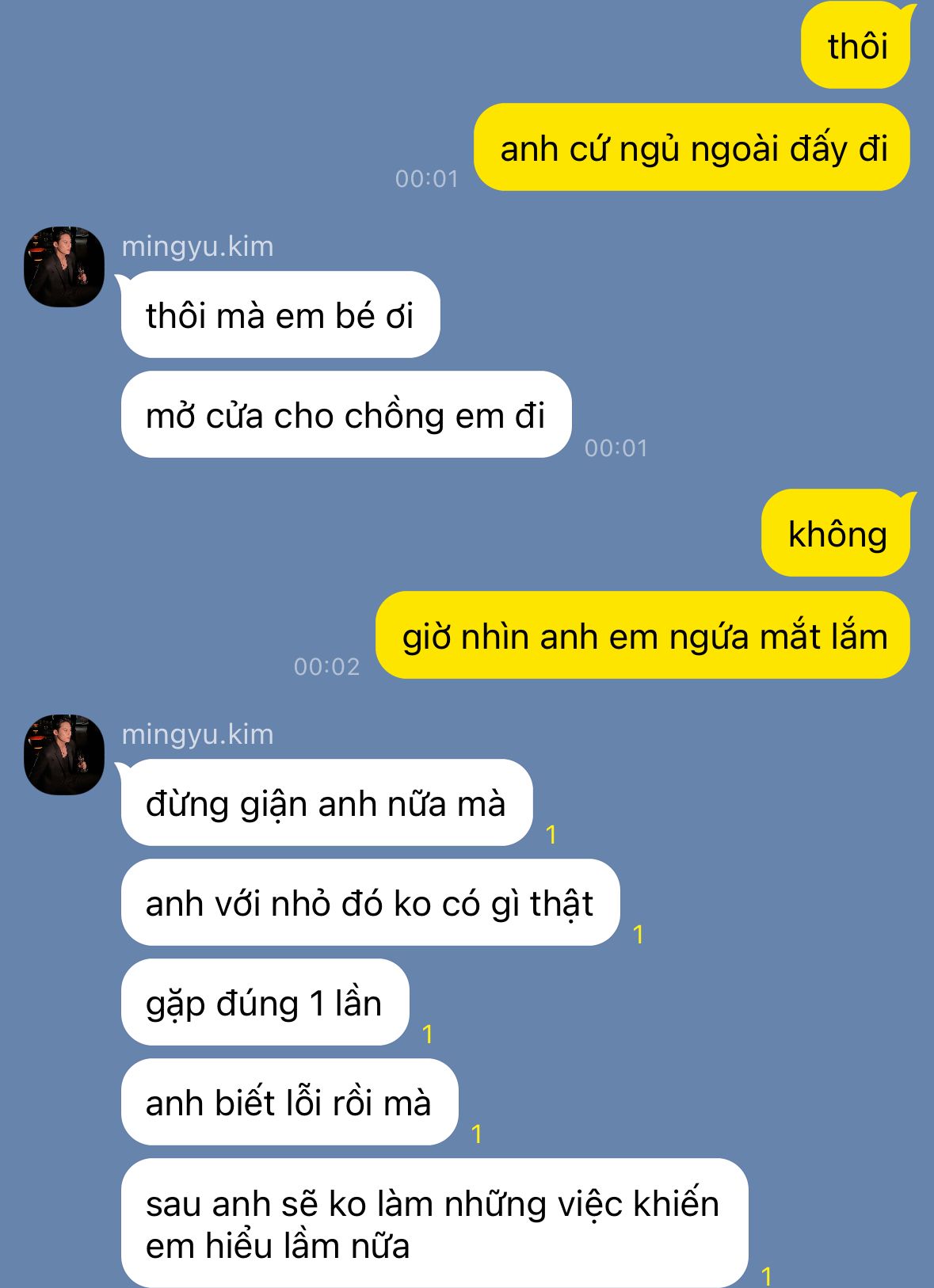
Task: Select 'giờ nhìn anh em ngứa mắt lắm' message
Action: (642, 634)
